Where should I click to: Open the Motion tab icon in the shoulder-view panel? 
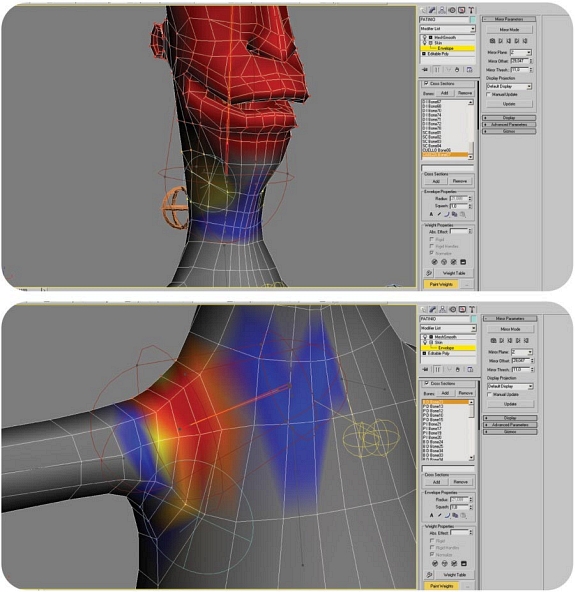(452, 310)
